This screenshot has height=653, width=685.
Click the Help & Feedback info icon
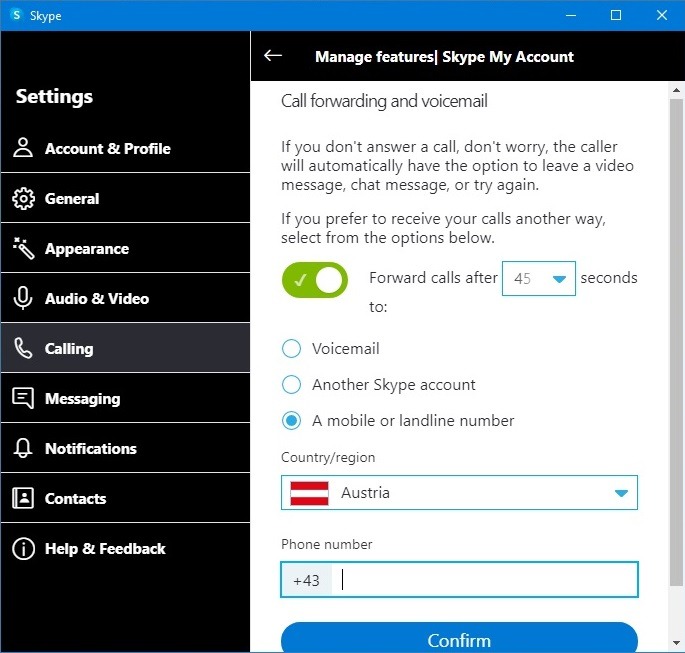point(23,548)
